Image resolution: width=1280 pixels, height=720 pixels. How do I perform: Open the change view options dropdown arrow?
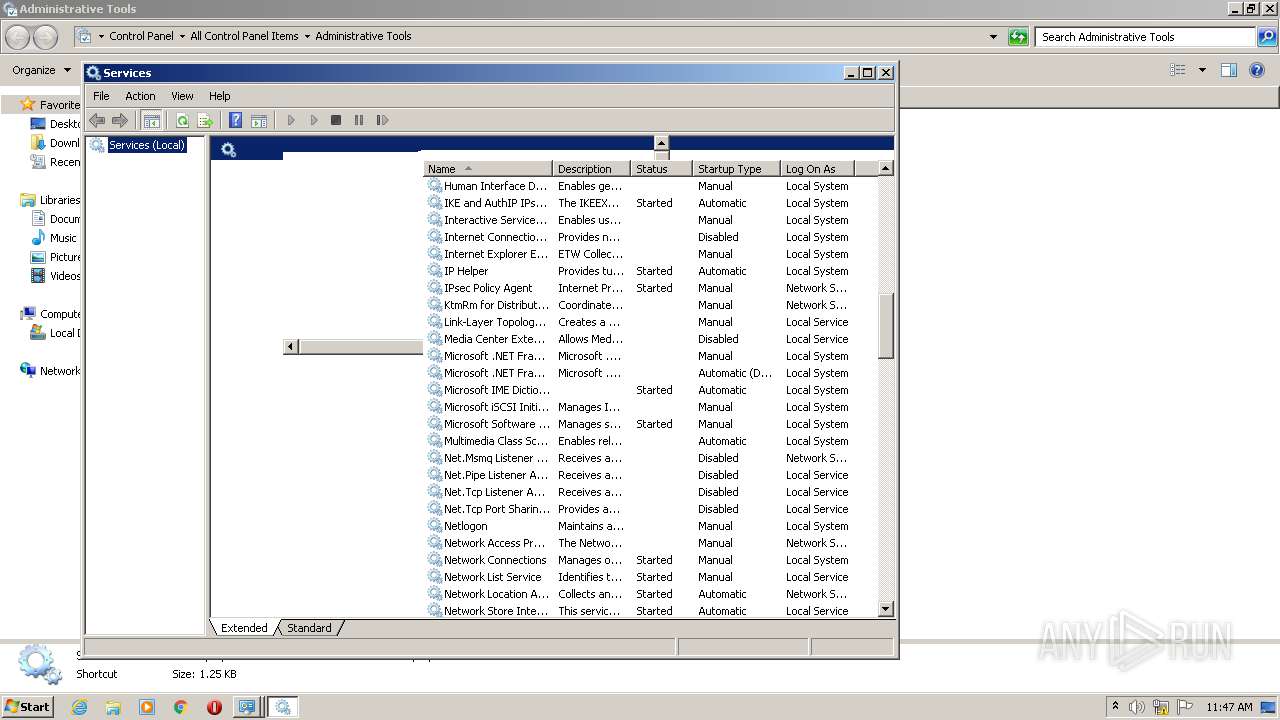point(1202,70)
